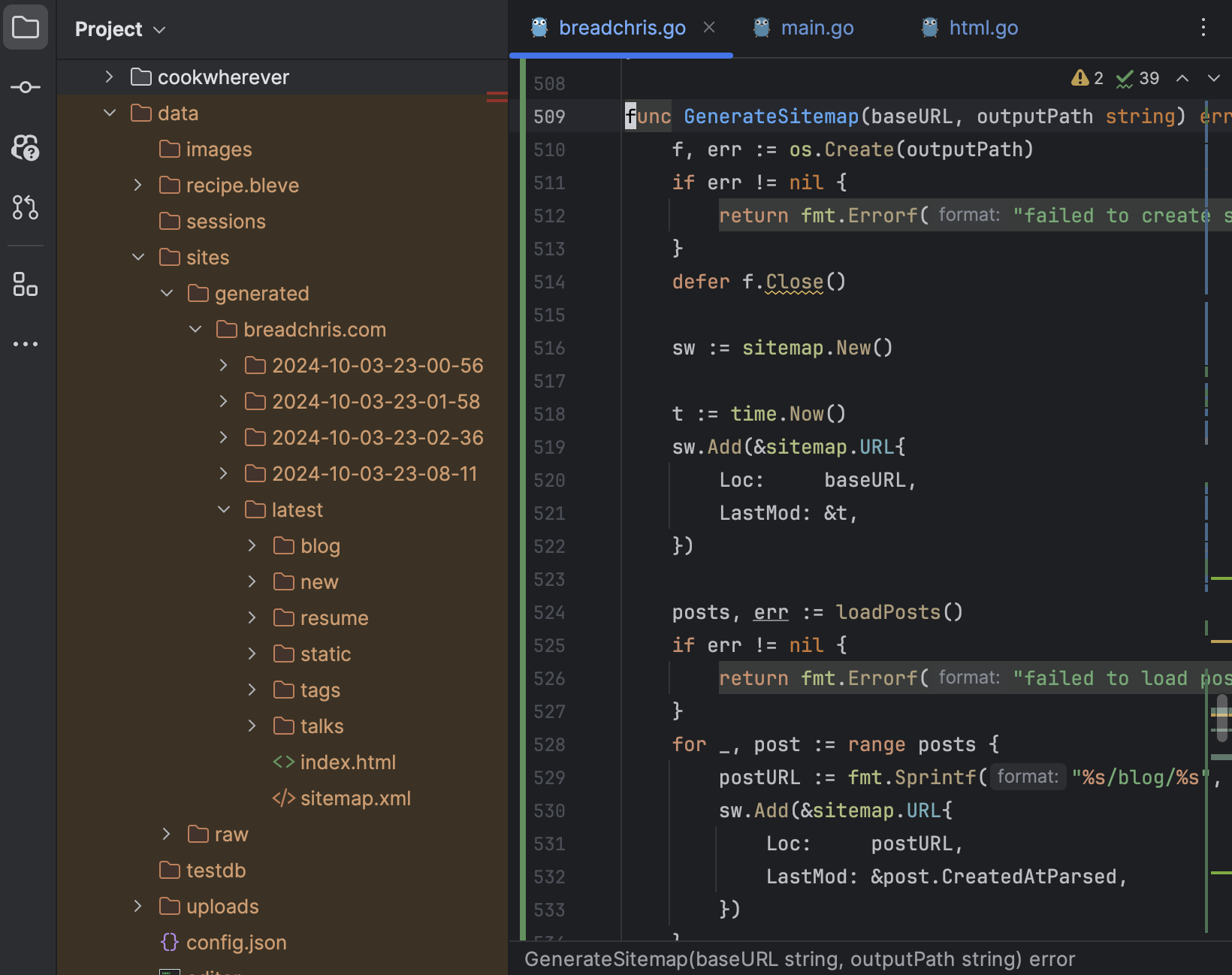Click the sessions folder icon
Screen dimensions: 1232x975
click(170, 222)
